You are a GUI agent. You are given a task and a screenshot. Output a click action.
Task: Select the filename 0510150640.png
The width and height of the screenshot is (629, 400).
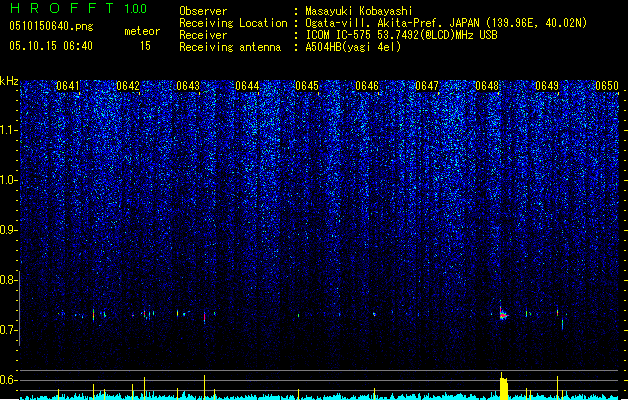tap(51, 27)
